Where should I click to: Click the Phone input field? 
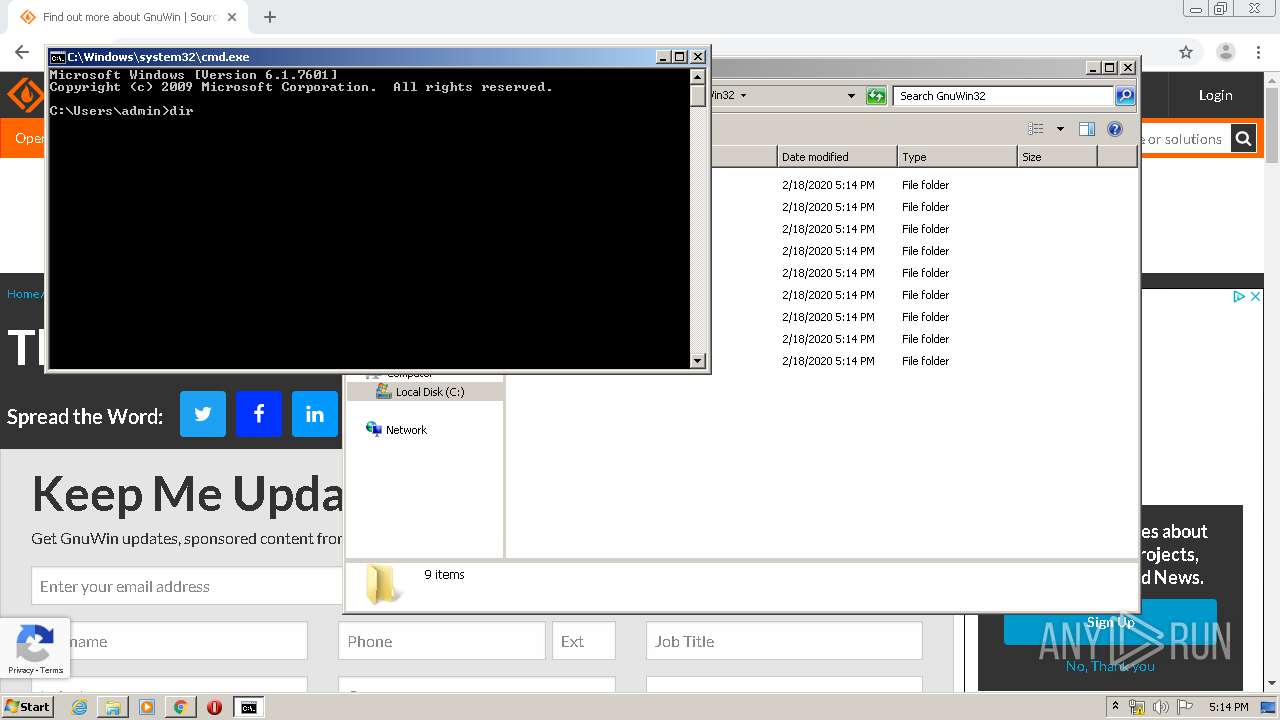pyautogui.click(x=442, y=641)
